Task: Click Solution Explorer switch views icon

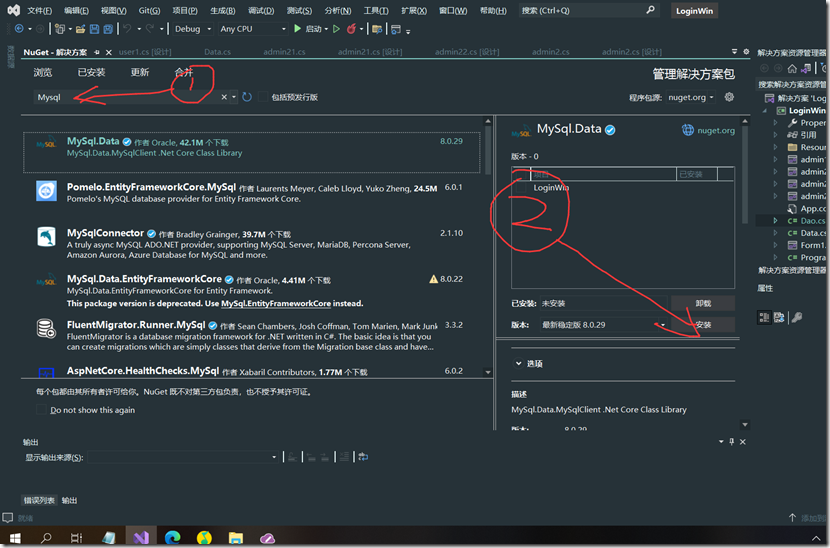Action: 806,68
